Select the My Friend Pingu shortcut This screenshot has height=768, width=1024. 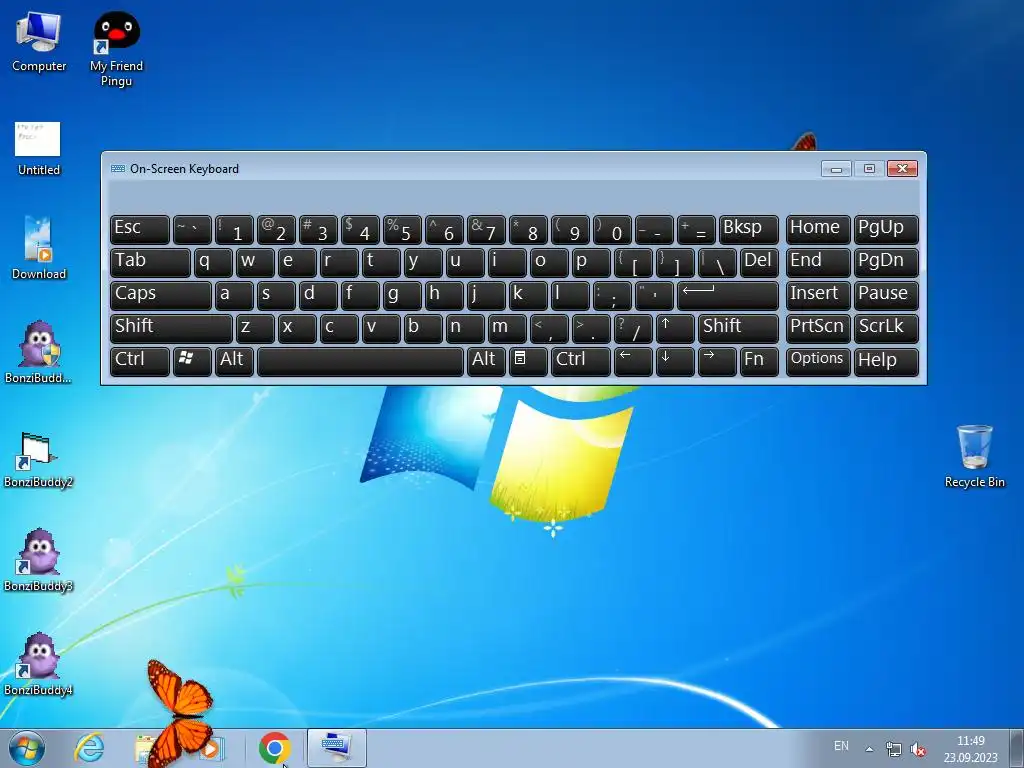[x=116, y=50]
